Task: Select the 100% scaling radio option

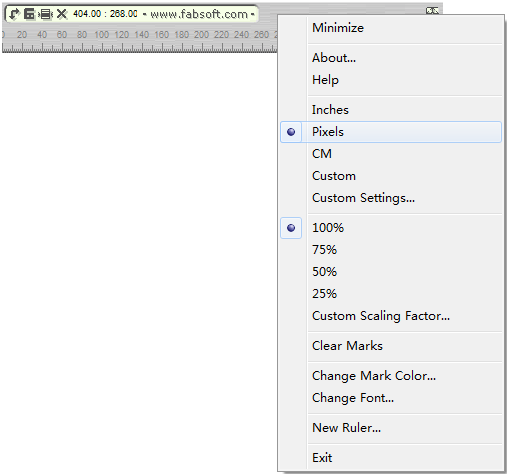Action: [x=391, y=228]
